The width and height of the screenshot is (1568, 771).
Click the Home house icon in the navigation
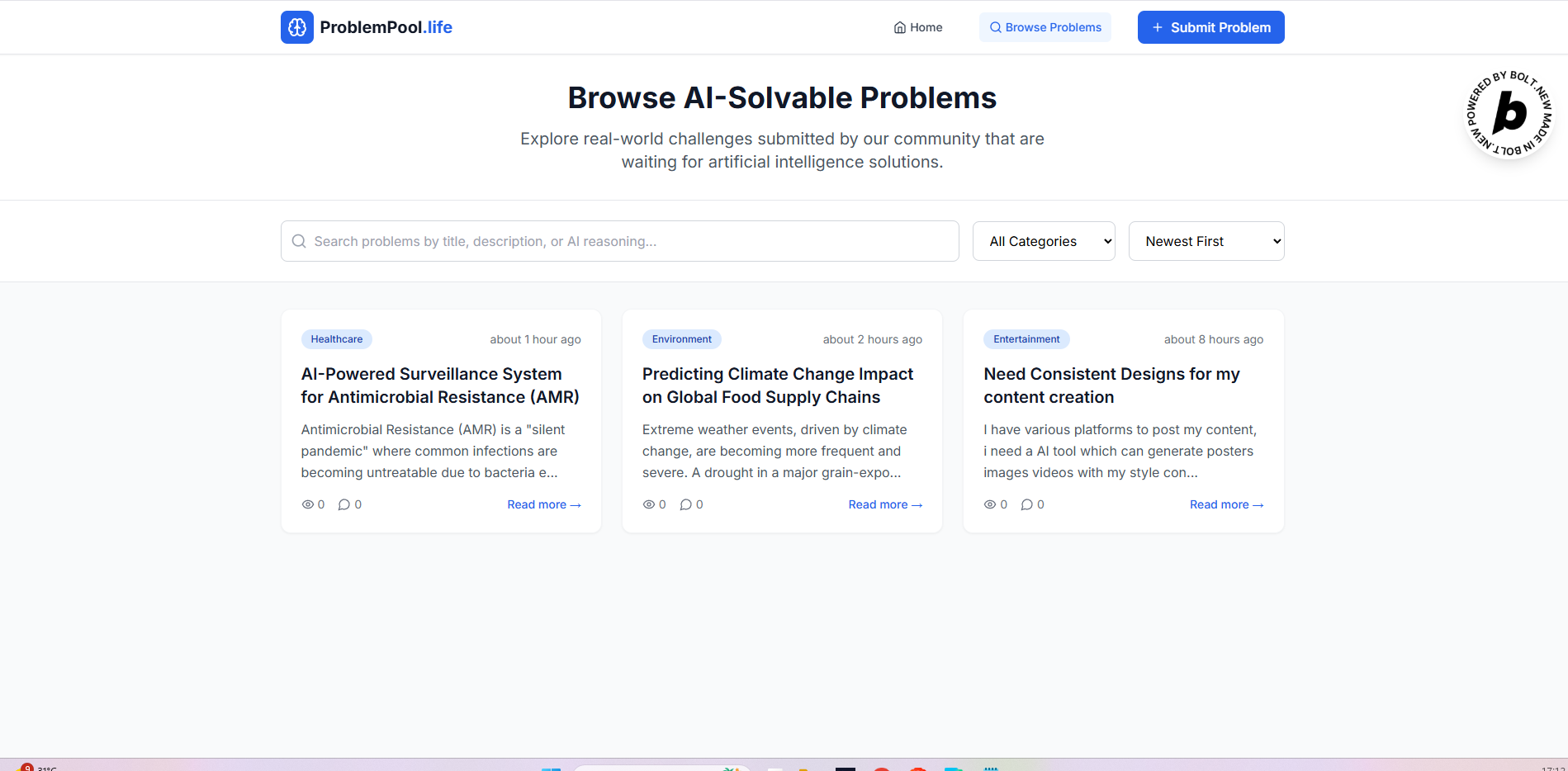(899, 26)
